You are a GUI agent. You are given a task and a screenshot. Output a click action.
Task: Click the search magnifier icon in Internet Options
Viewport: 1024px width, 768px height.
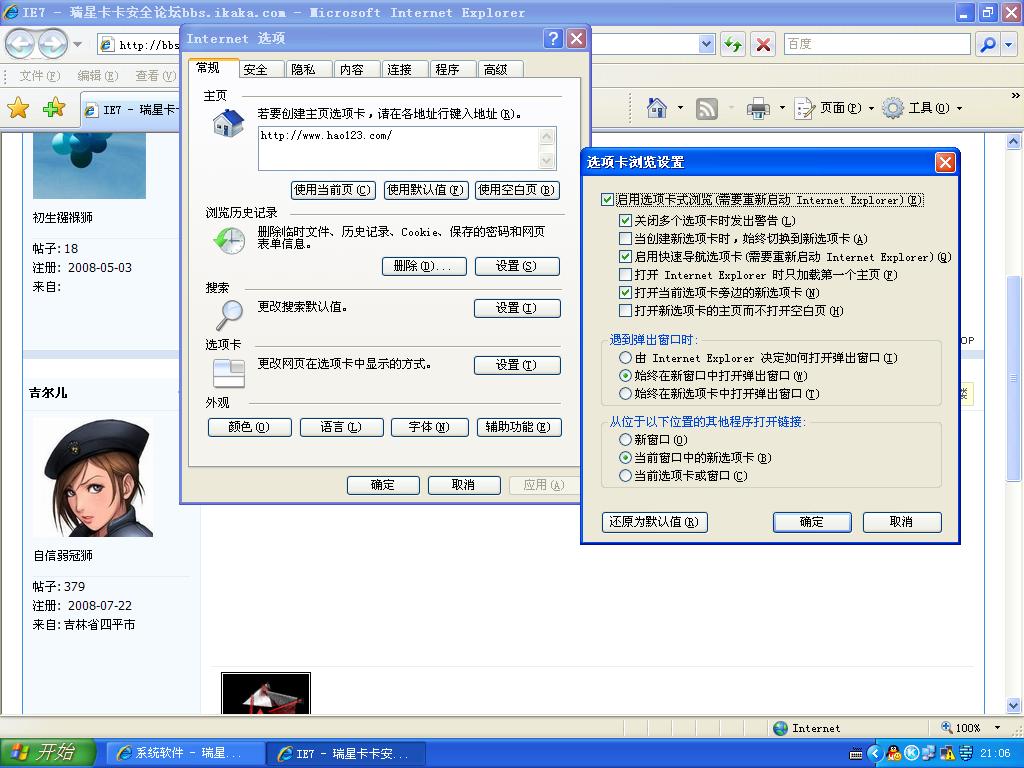click(x=229, y=315)
